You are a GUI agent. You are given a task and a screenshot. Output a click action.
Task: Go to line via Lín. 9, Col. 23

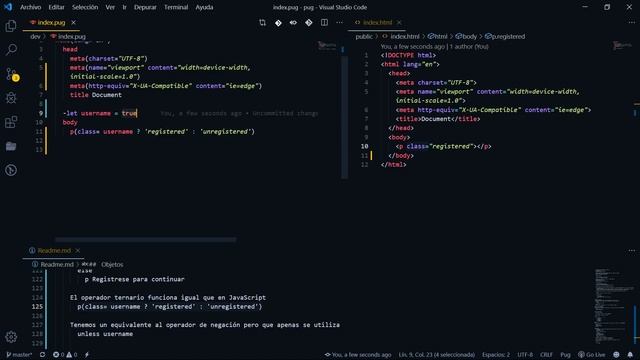437,355
